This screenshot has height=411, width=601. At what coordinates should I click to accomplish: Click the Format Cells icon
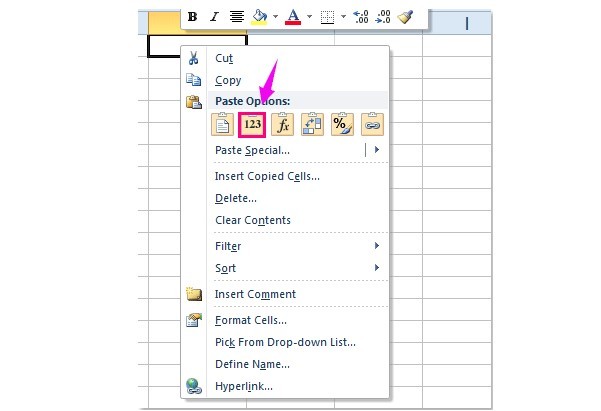[194, 320]
